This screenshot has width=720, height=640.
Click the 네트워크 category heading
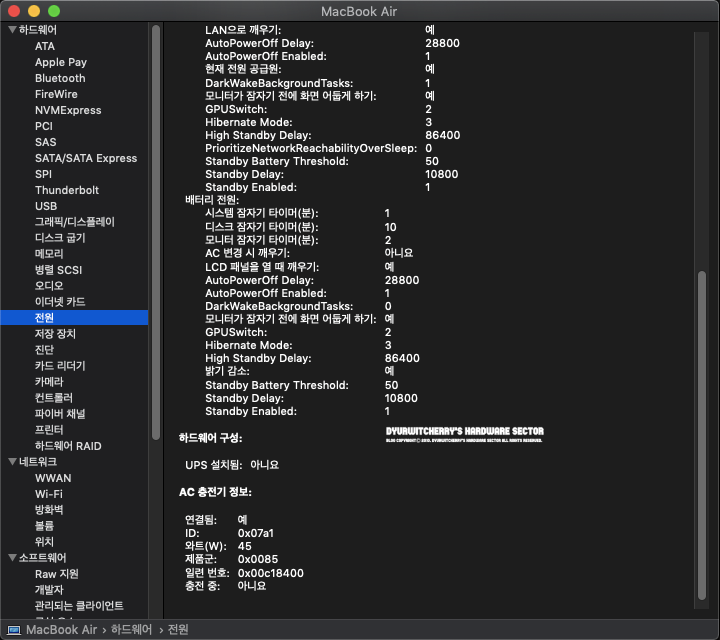click(x=38, y=462)
